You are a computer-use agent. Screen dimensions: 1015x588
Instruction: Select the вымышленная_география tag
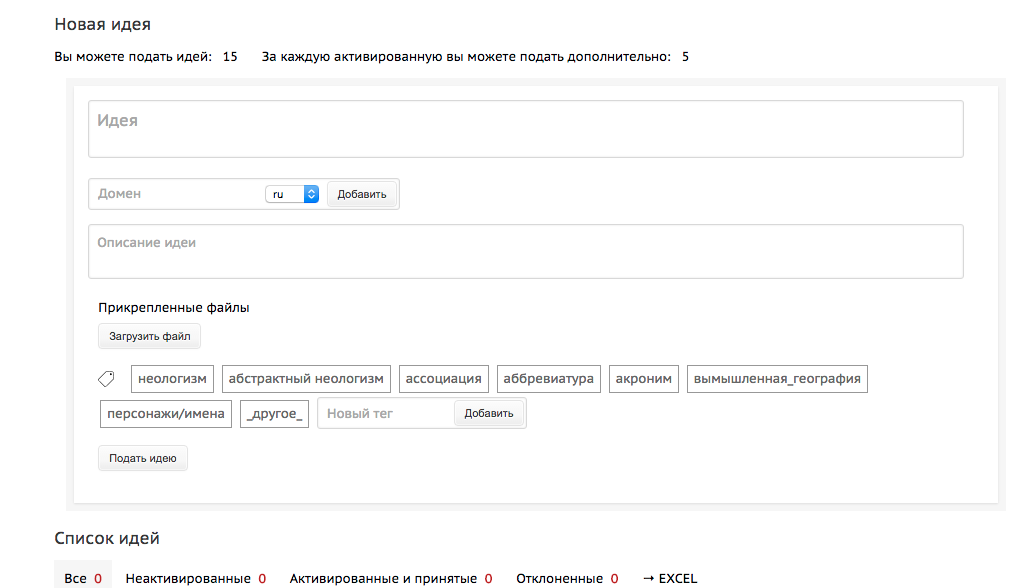[777, 379]
